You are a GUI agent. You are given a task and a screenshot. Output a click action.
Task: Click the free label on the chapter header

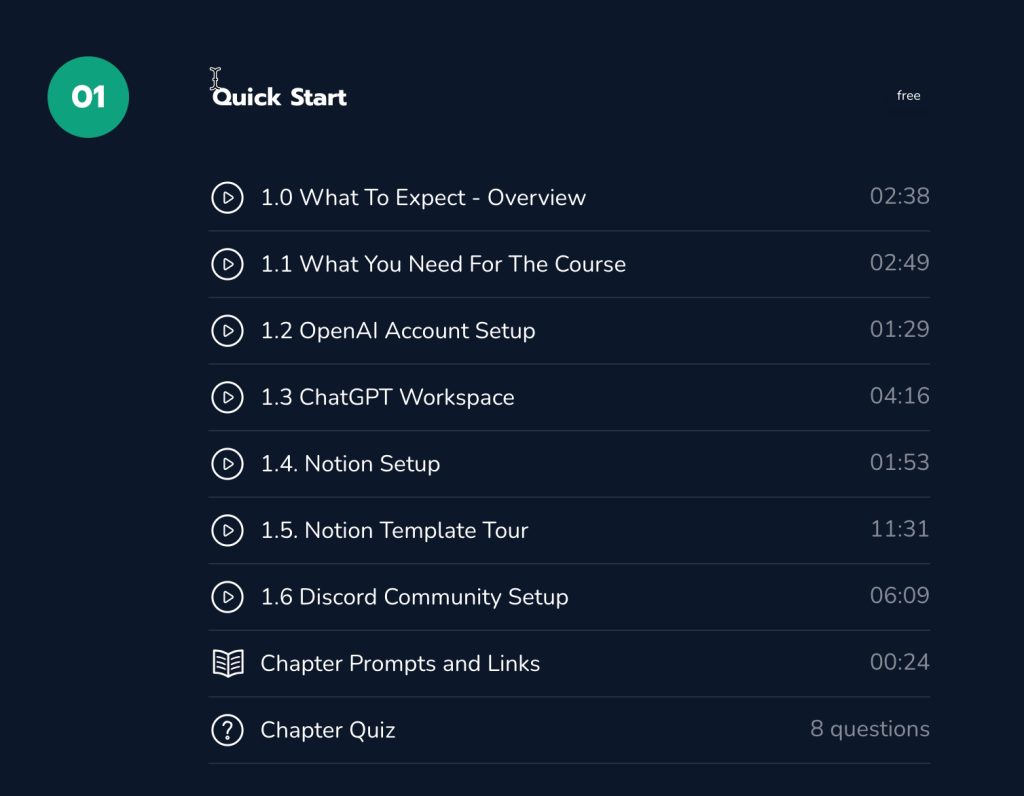click(908, 95)
